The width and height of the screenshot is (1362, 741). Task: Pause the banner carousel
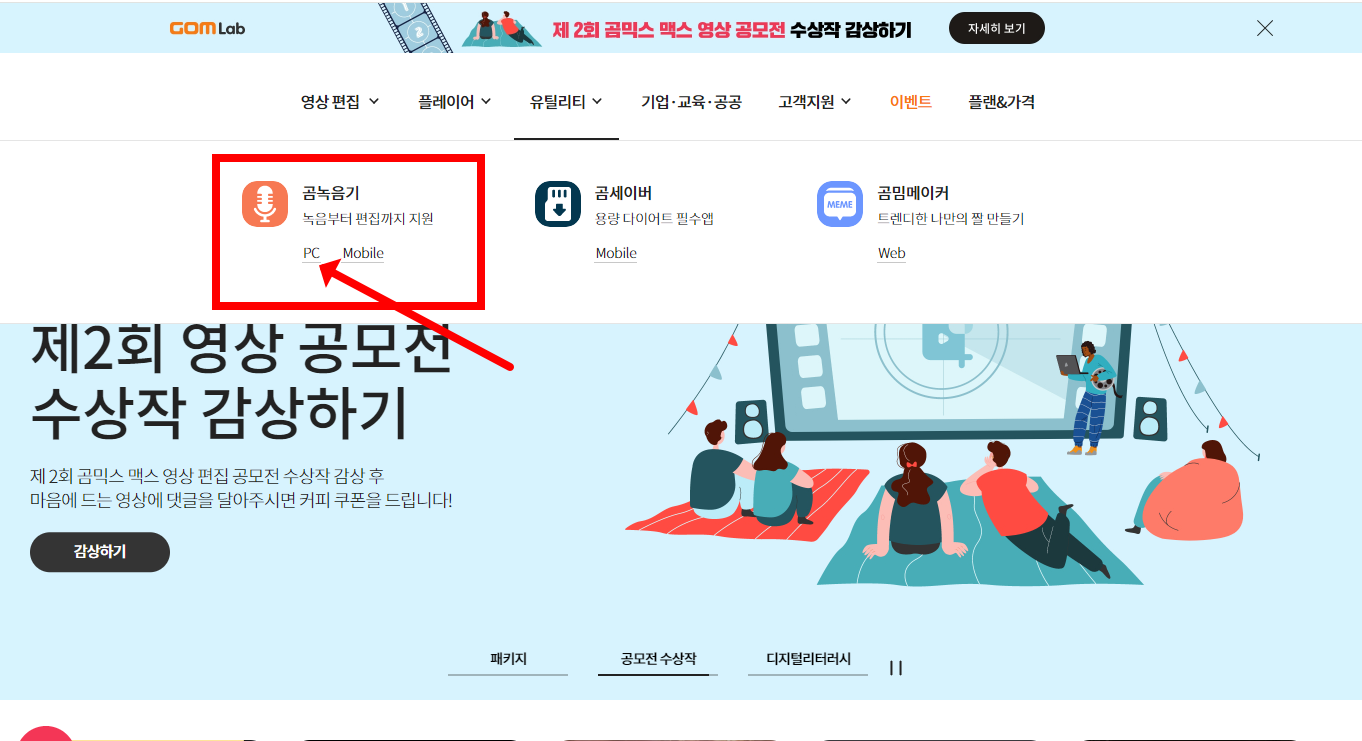click(896, 667)
